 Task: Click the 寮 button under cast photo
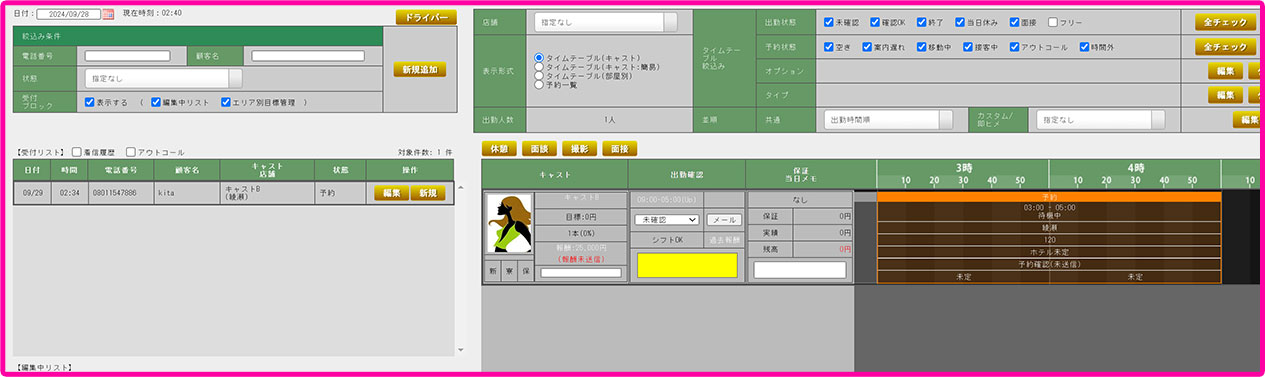click(509, 270)
